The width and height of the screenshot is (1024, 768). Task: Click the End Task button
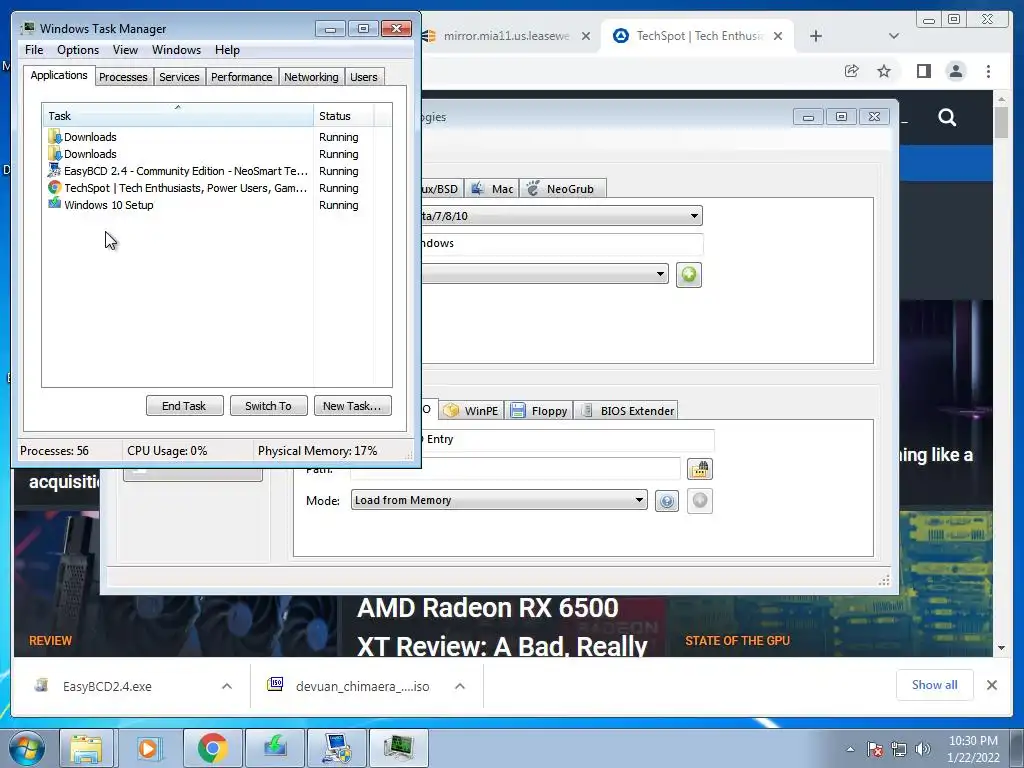click(184, 406)
